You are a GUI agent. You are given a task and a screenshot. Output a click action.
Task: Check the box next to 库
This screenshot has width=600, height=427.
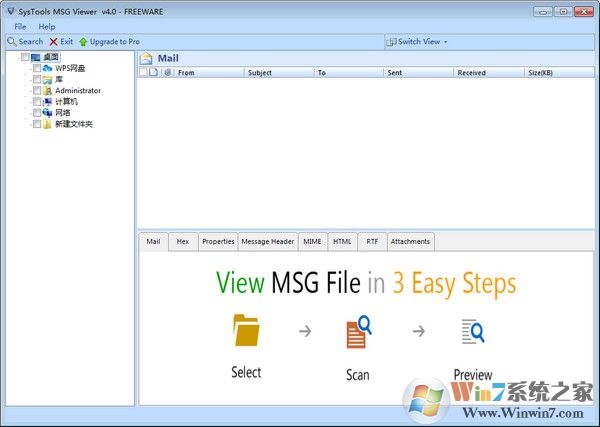pyautogui.click(x=37, y=79)
